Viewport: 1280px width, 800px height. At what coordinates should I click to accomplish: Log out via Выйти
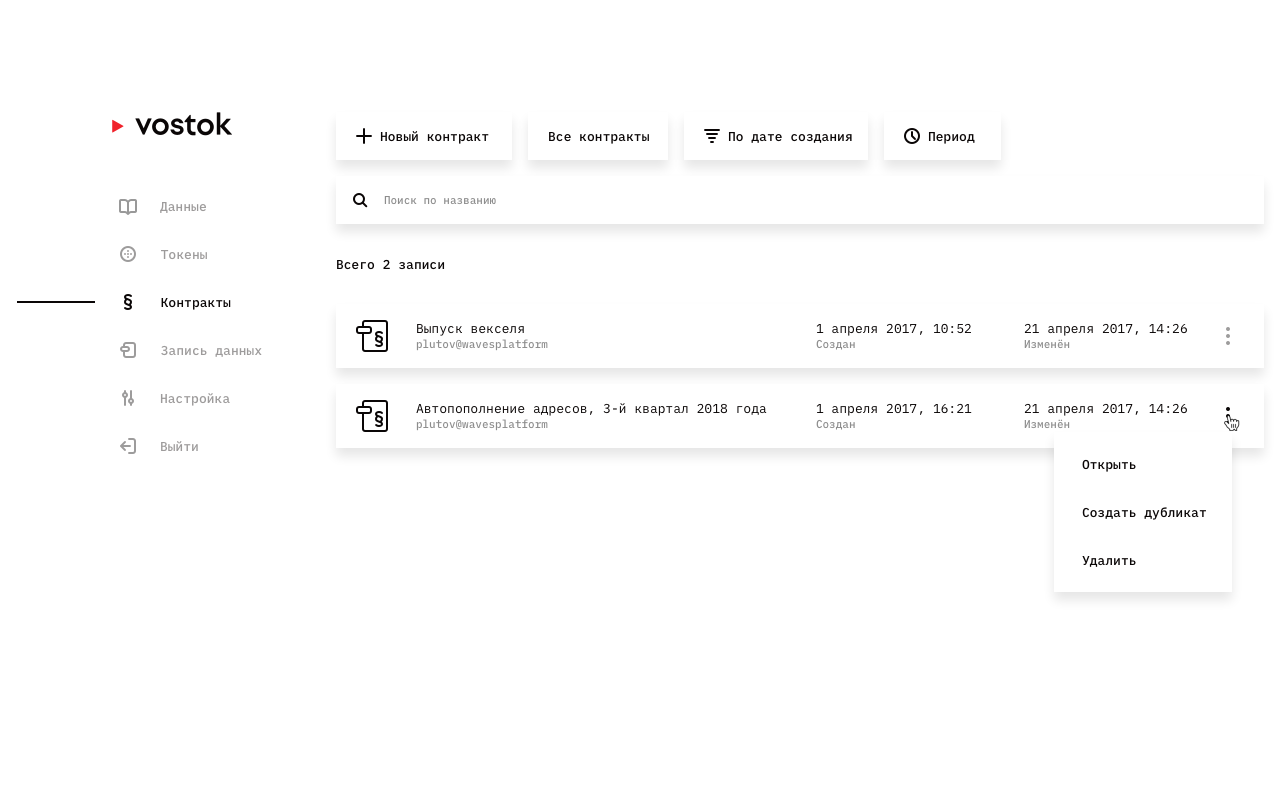click(179, 447)
